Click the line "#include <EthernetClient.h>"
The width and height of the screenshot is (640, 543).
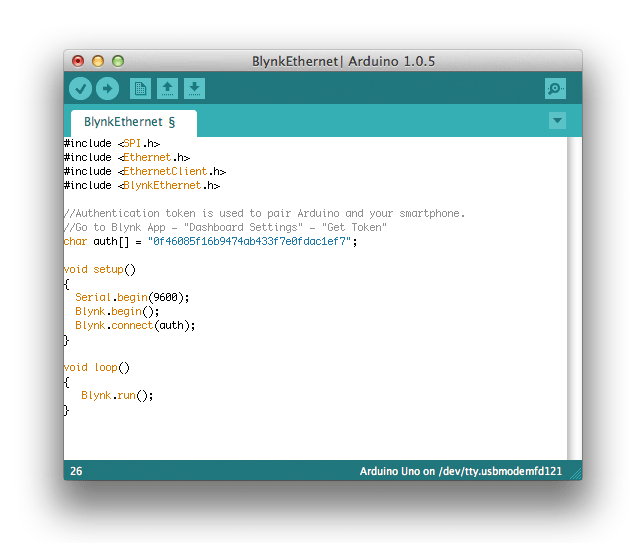tap(145, 171)
